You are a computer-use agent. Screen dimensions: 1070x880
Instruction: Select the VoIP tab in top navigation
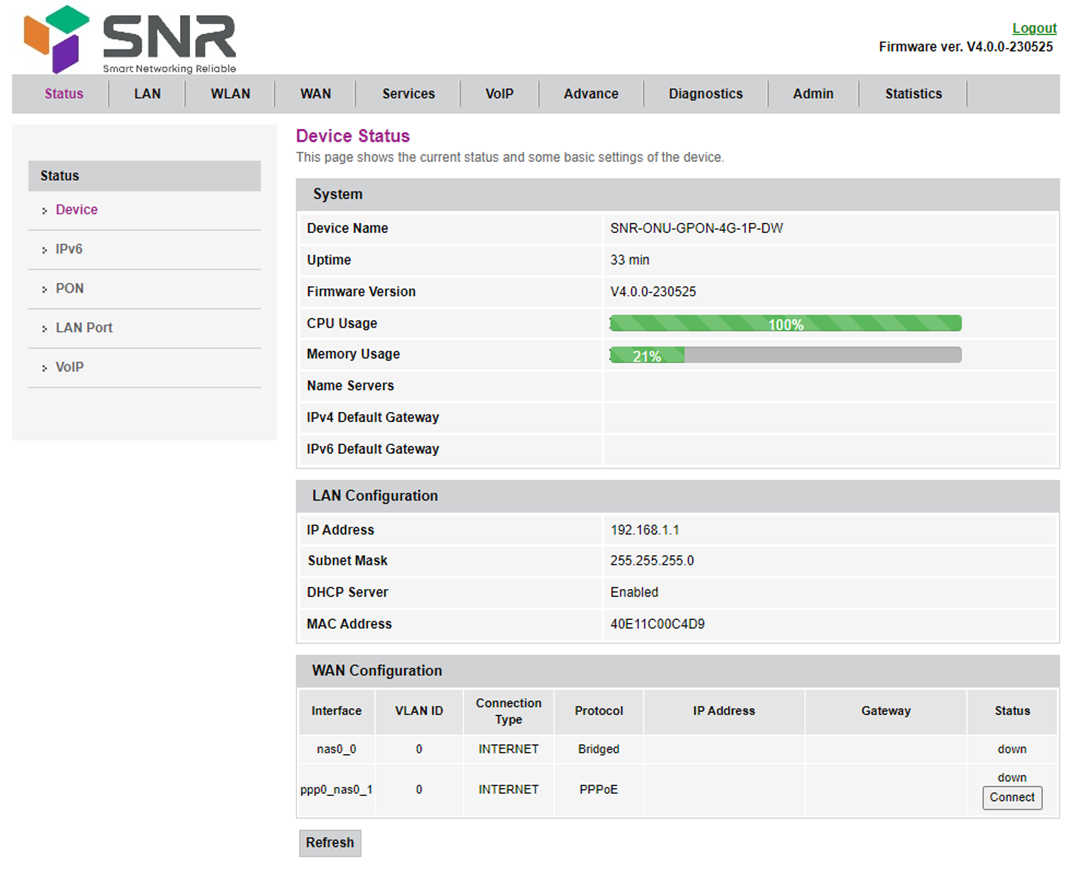(499, 94)
